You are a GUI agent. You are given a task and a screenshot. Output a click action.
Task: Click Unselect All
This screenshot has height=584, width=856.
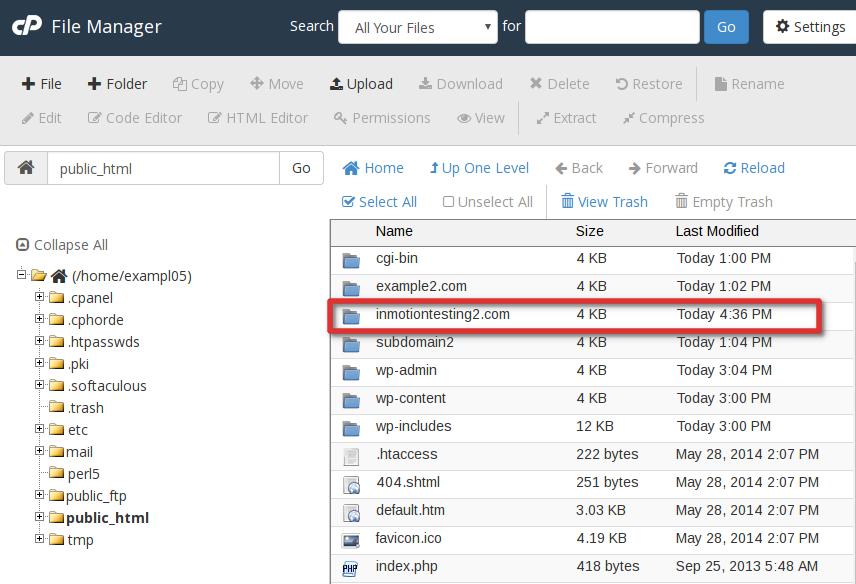point(487,201)
